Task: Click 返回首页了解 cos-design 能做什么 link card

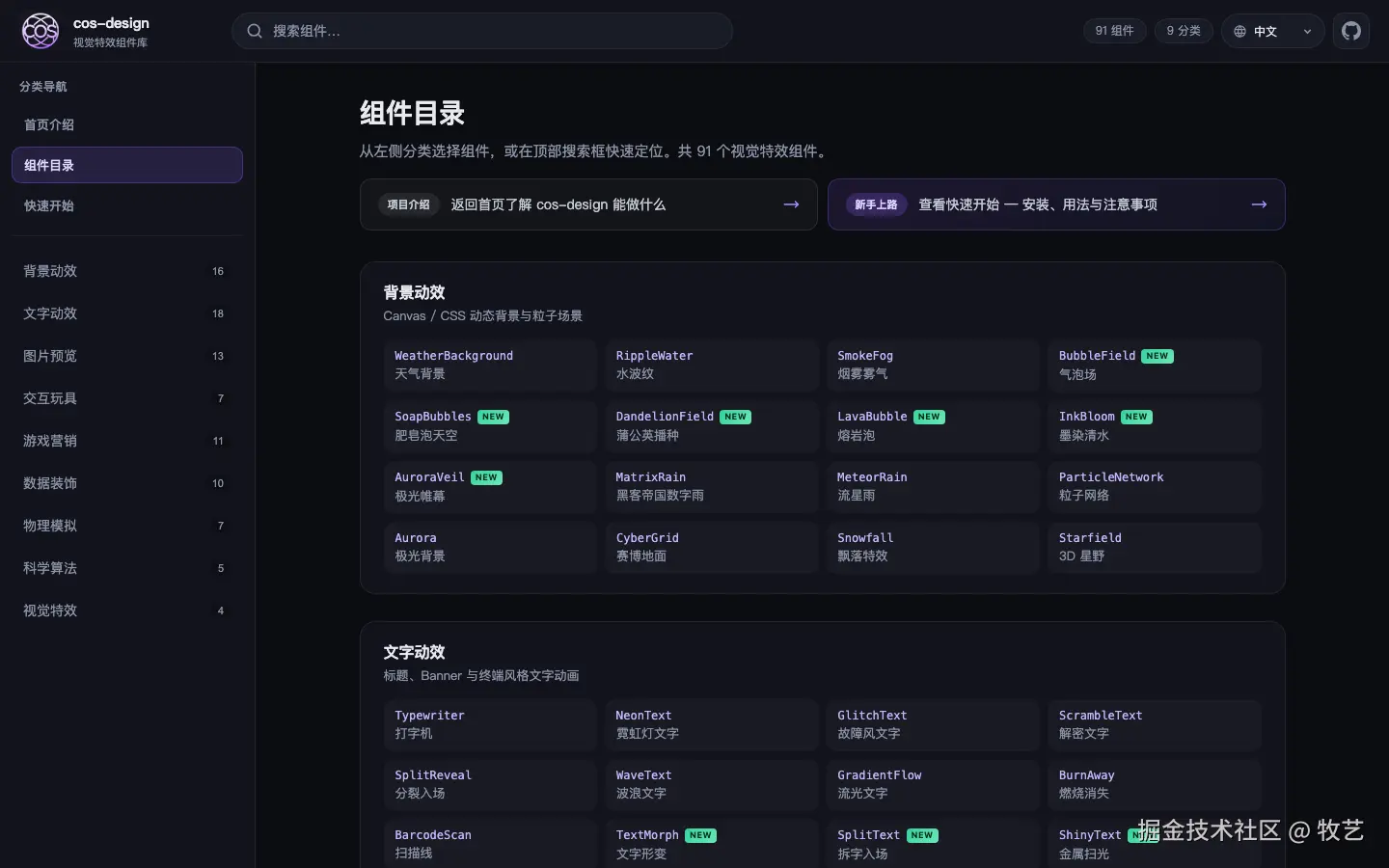Action: pos(588,204)
